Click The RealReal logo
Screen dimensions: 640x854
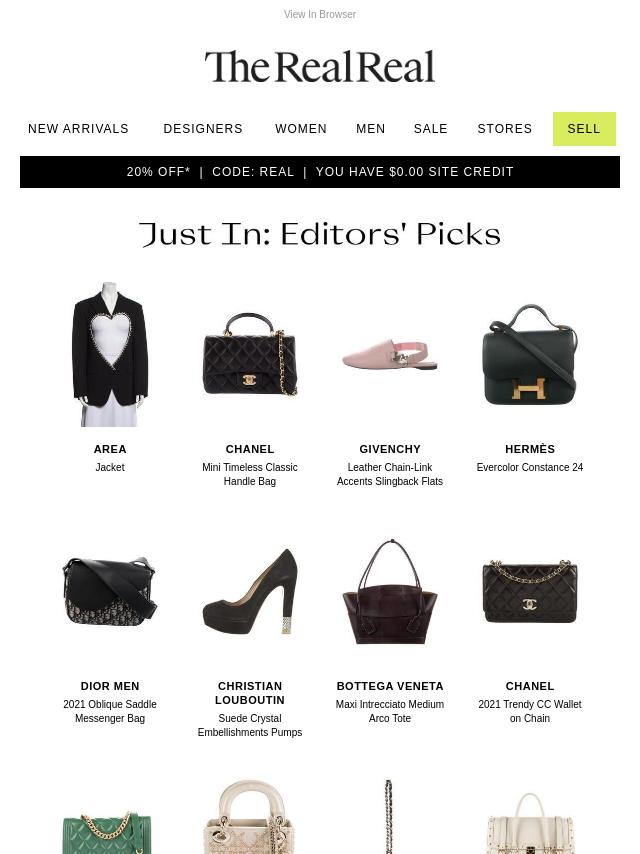[x=320, y=66]
